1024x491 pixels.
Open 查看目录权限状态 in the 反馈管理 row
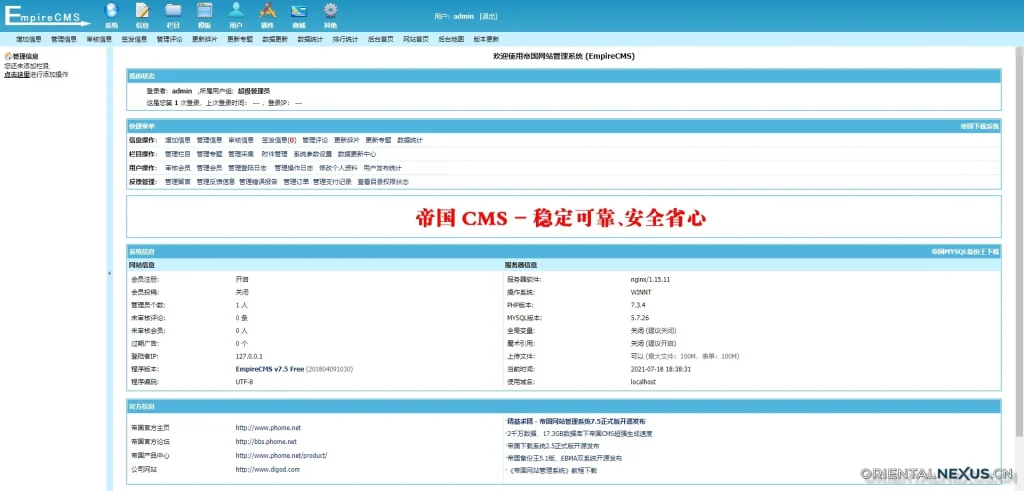point(383,182)
